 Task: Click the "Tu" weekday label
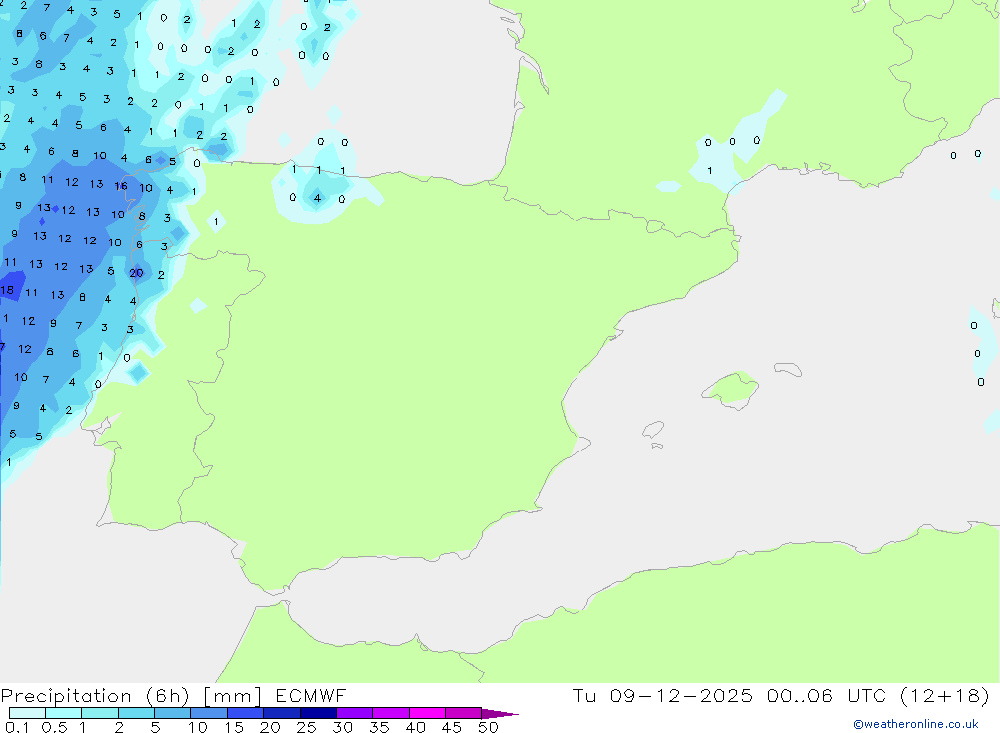point(584,695)
